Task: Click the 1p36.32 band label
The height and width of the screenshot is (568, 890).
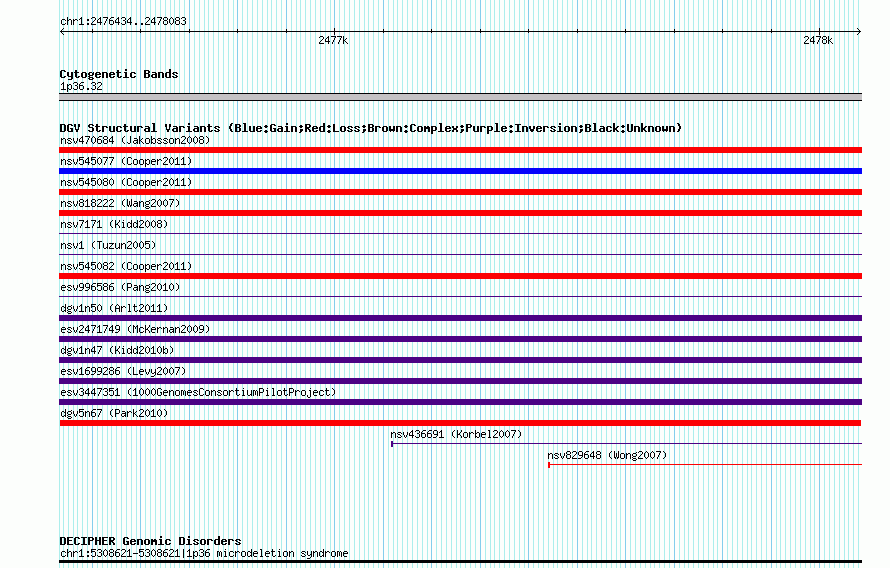Action: (81, 86)
